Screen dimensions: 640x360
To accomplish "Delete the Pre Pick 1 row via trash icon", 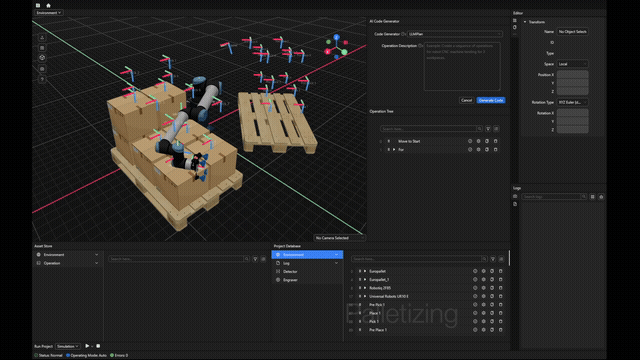I will 500,304.
